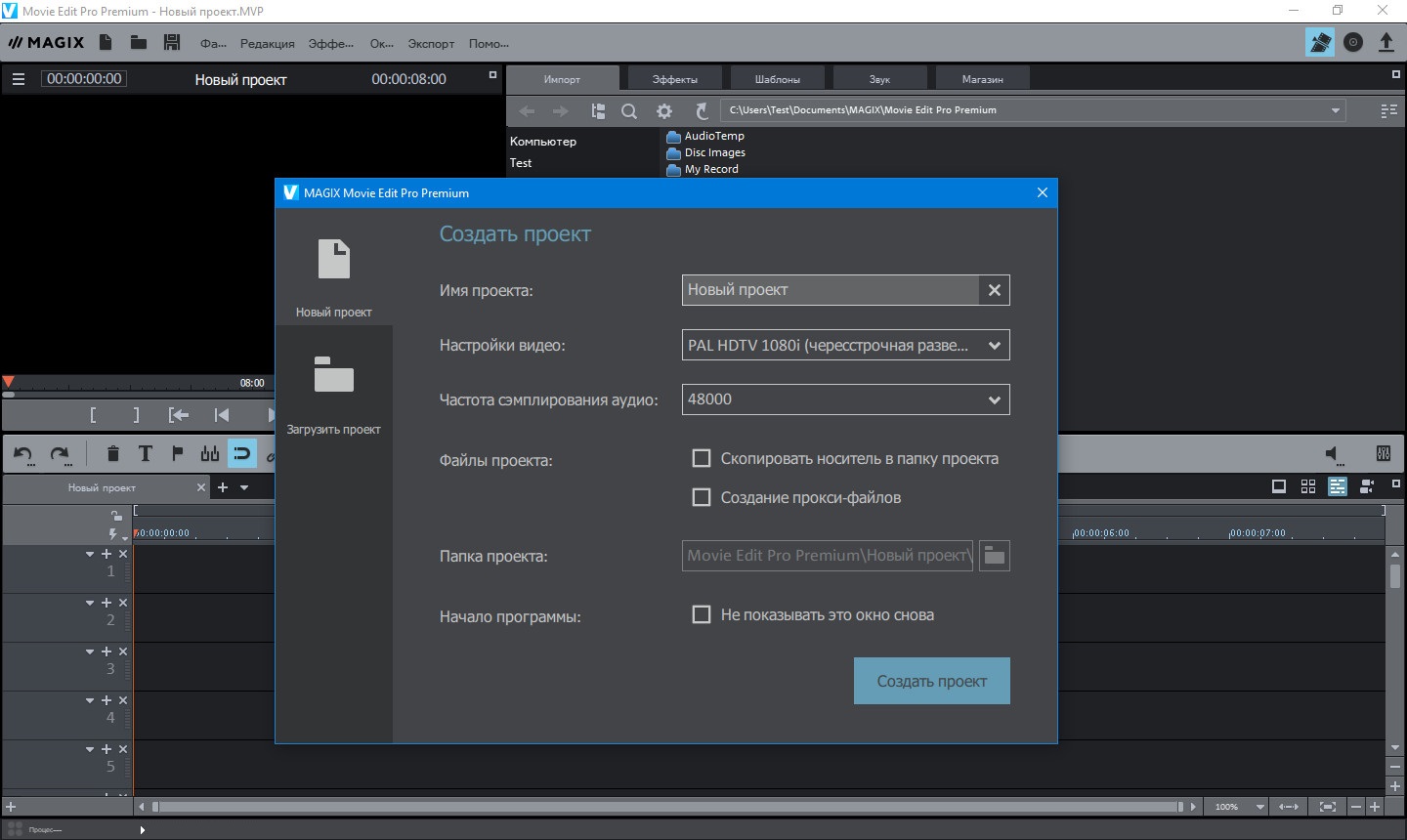Open audio sample rate 48000 dropdown
This screenshot has height=840, width=1407.
pyautogui.click(x=845, y=399)
